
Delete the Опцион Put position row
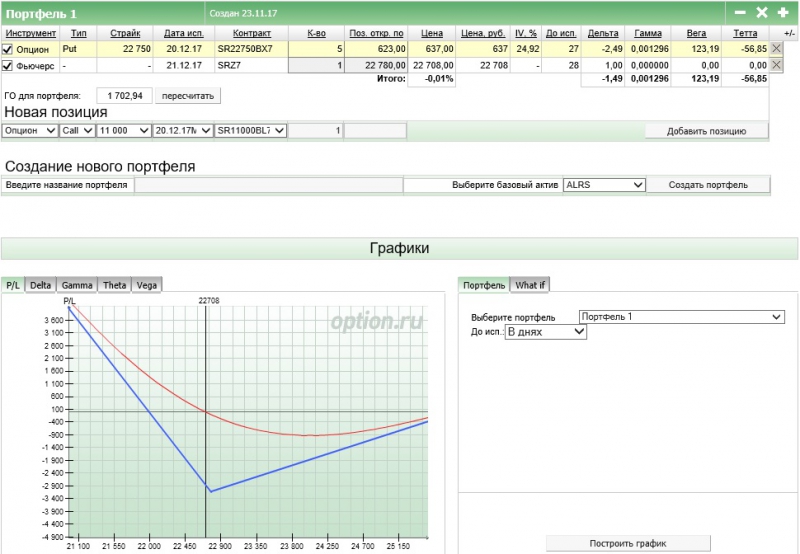coord(777,48)
